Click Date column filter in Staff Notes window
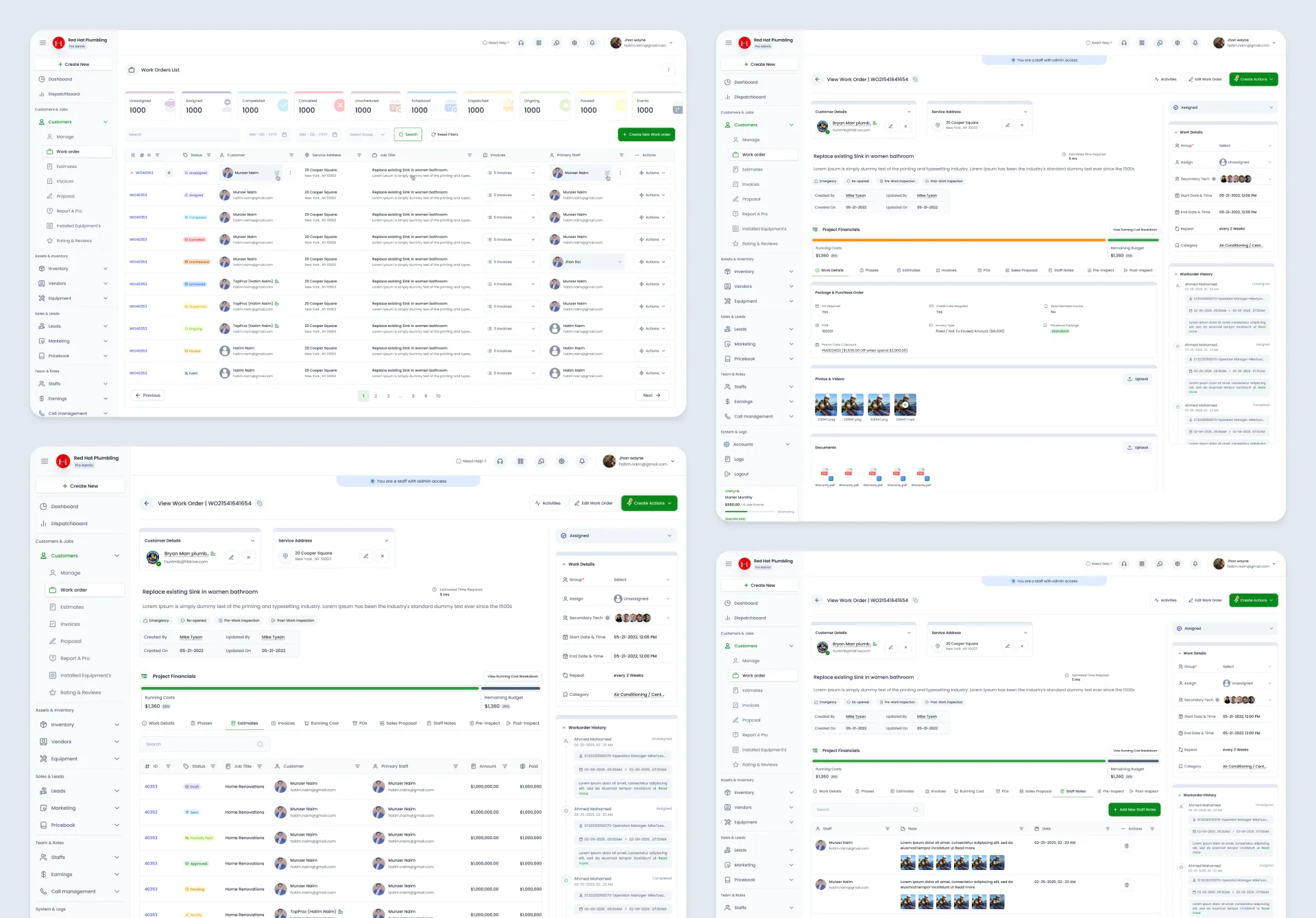Image resolution: width=1316 pixels, height=918 pixels. pyautogui.click(x=1107, y=828)
